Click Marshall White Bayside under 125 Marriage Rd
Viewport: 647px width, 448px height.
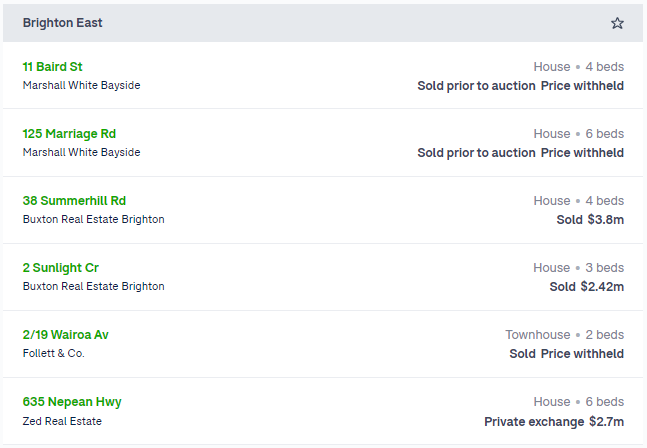81,152
